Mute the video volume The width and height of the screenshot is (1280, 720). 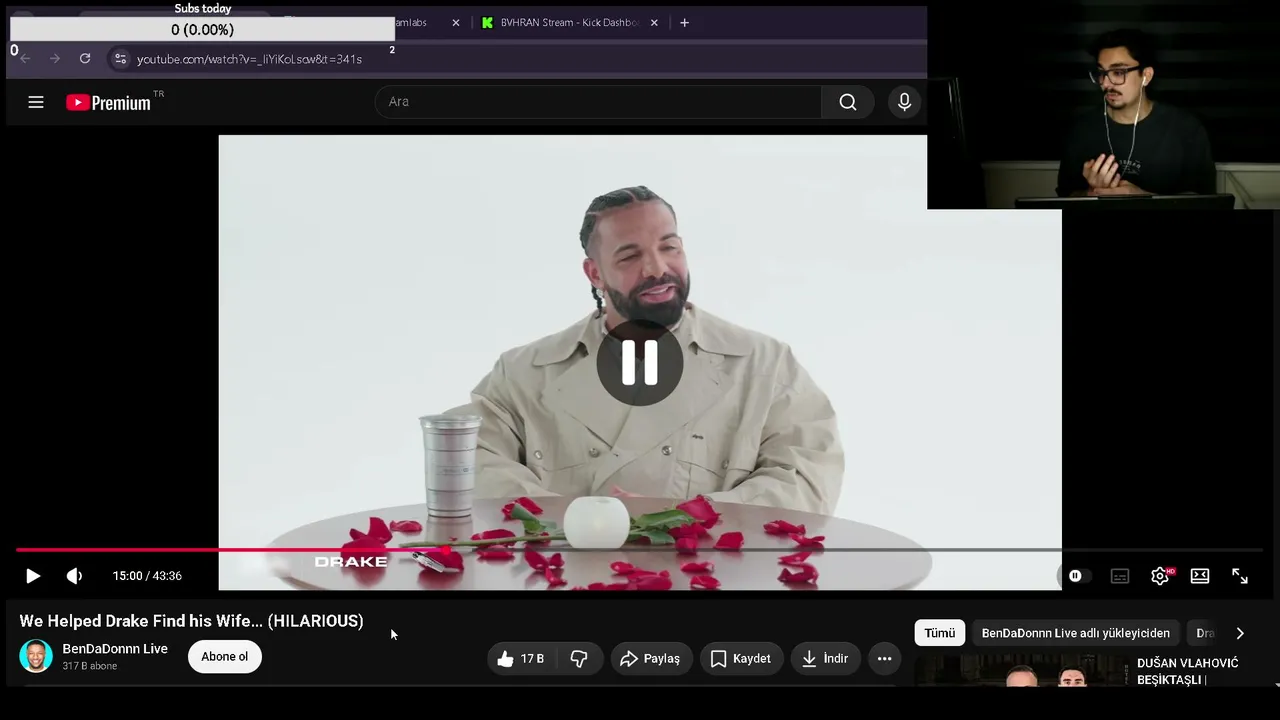point(74,576)
